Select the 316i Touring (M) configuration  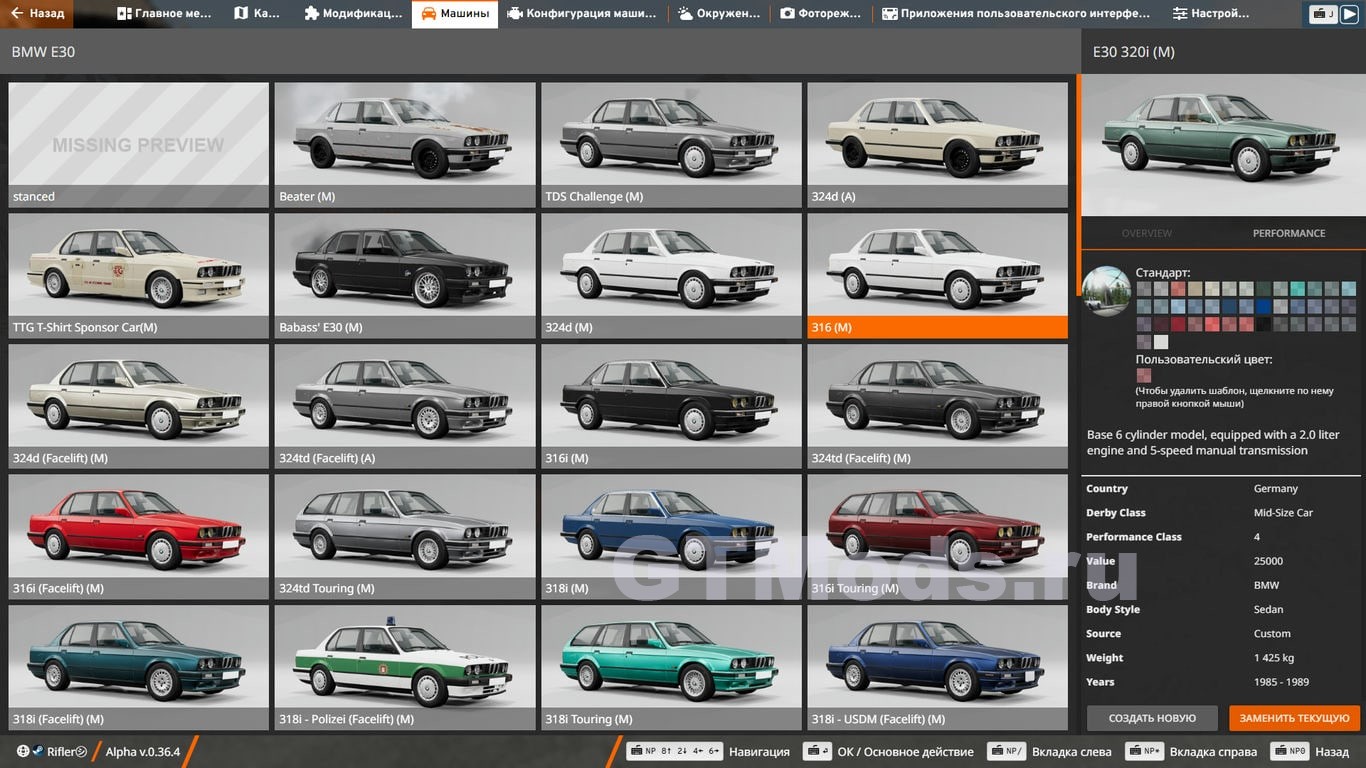(937, 536)
